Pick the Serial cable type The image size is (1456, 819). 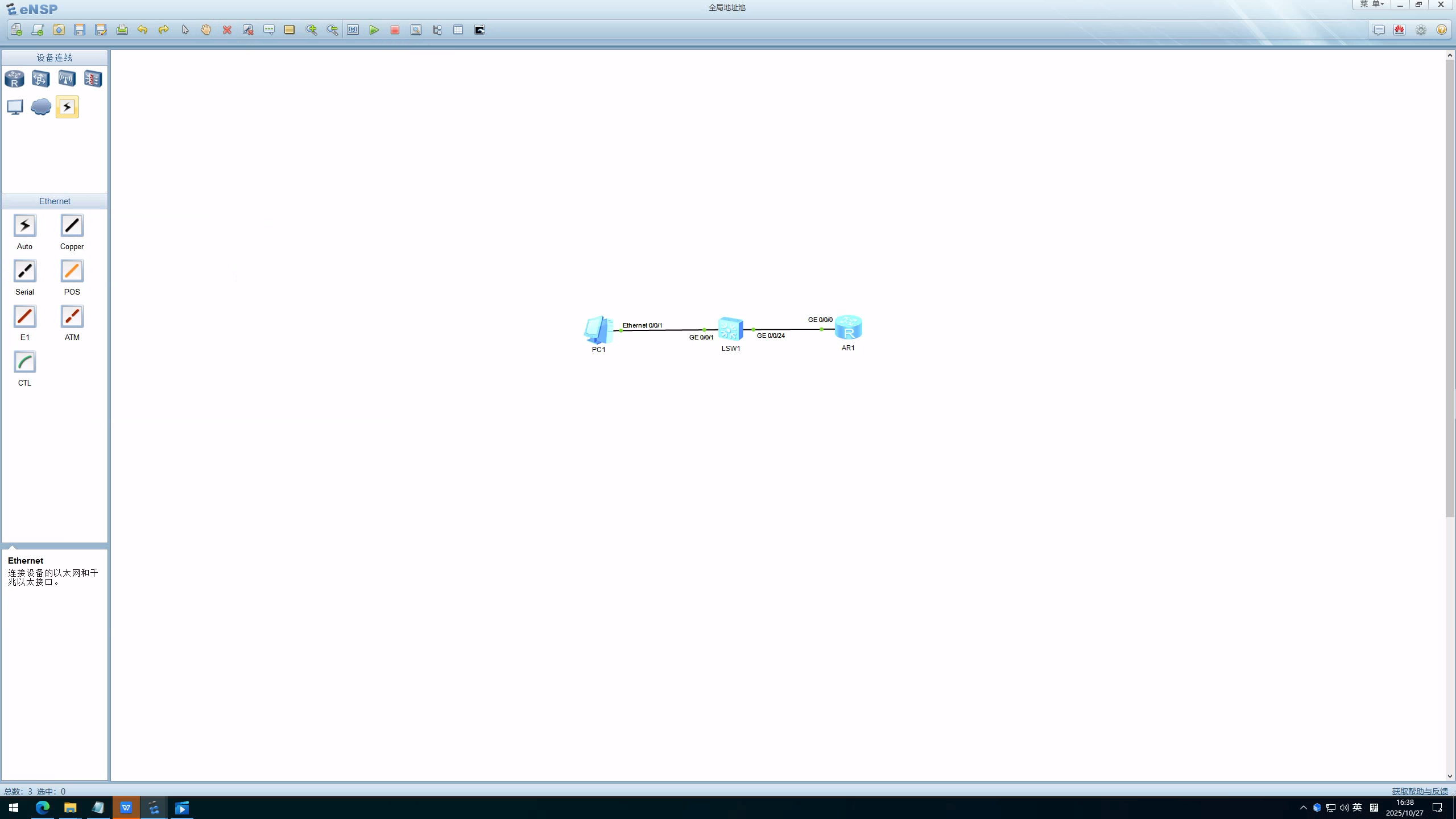tap(24, 271)
